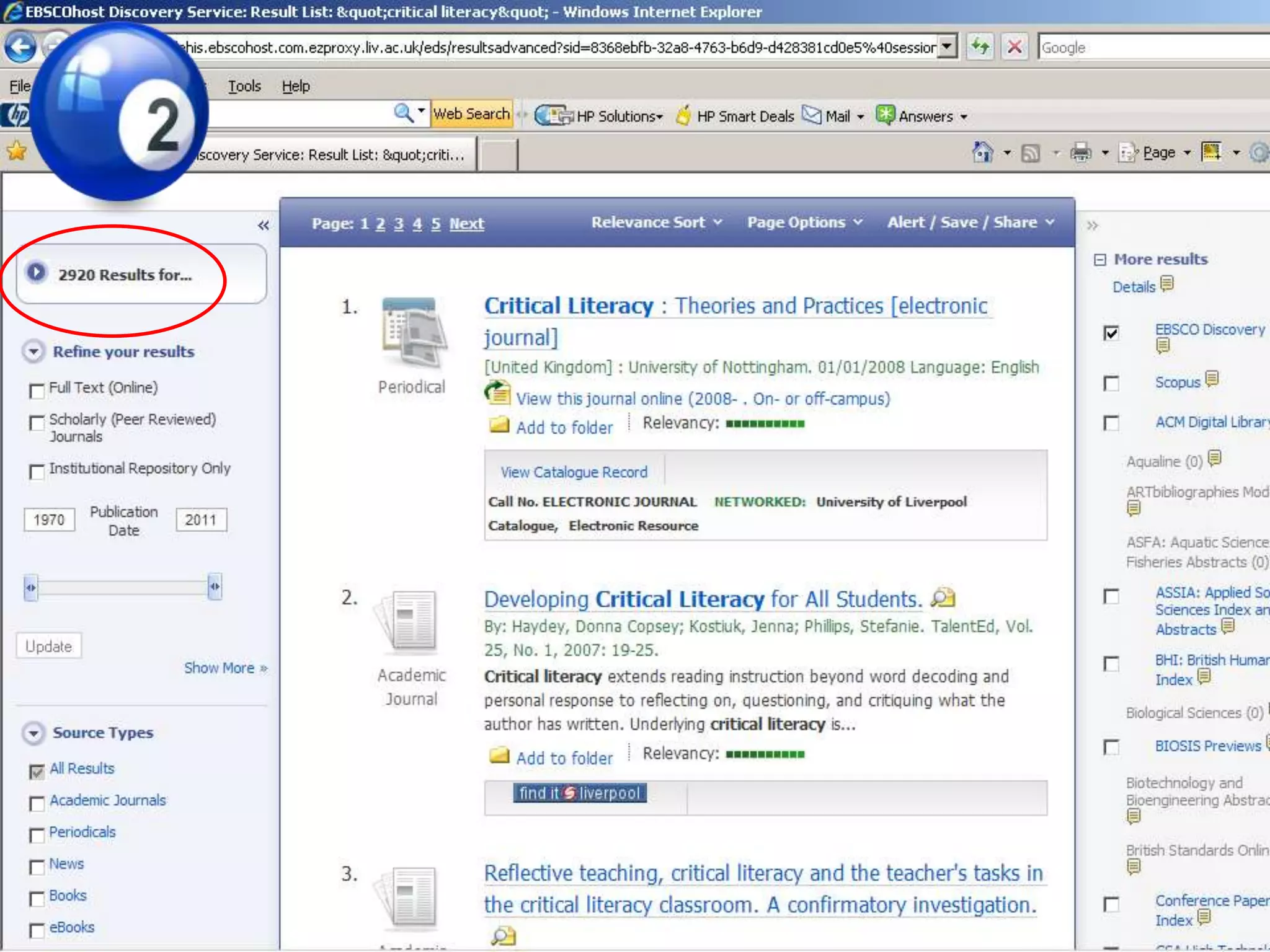Image resolution: width=1270 pixels, height=952 pixels.
Task: Click the Print icon in the toolbar
Action: coord(1080,152)
